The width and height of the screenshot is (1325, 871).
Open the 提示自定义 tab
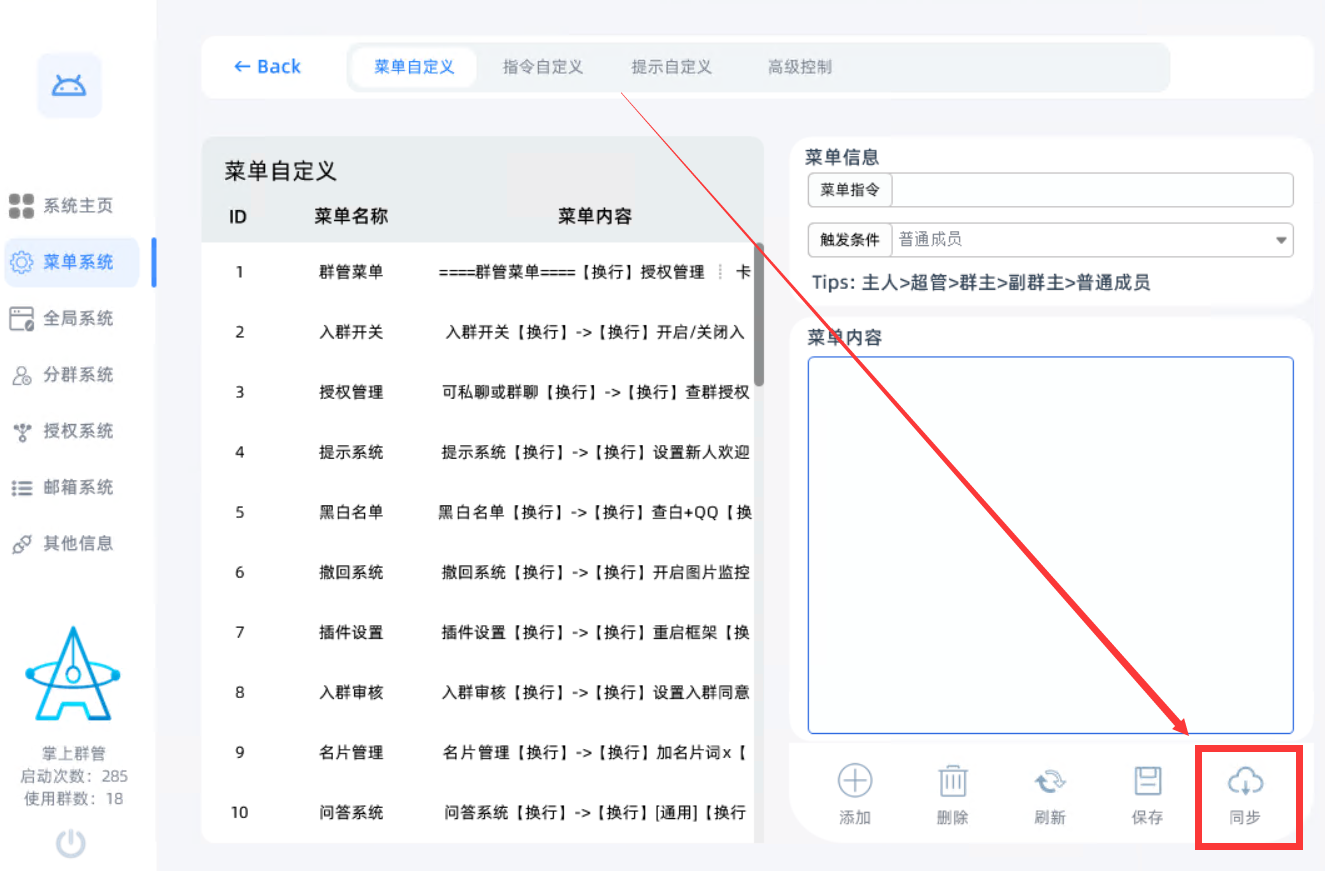point(671,67)
